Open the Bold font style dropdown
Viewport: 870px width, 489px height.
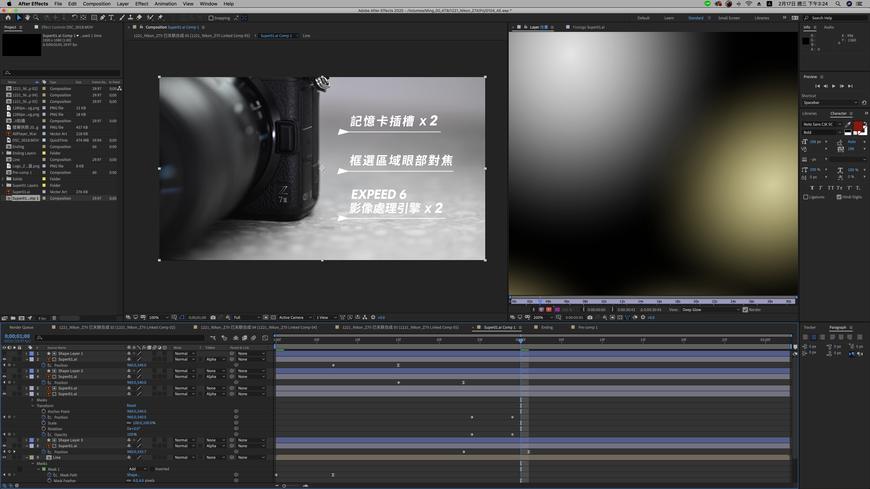click(821, 132)
